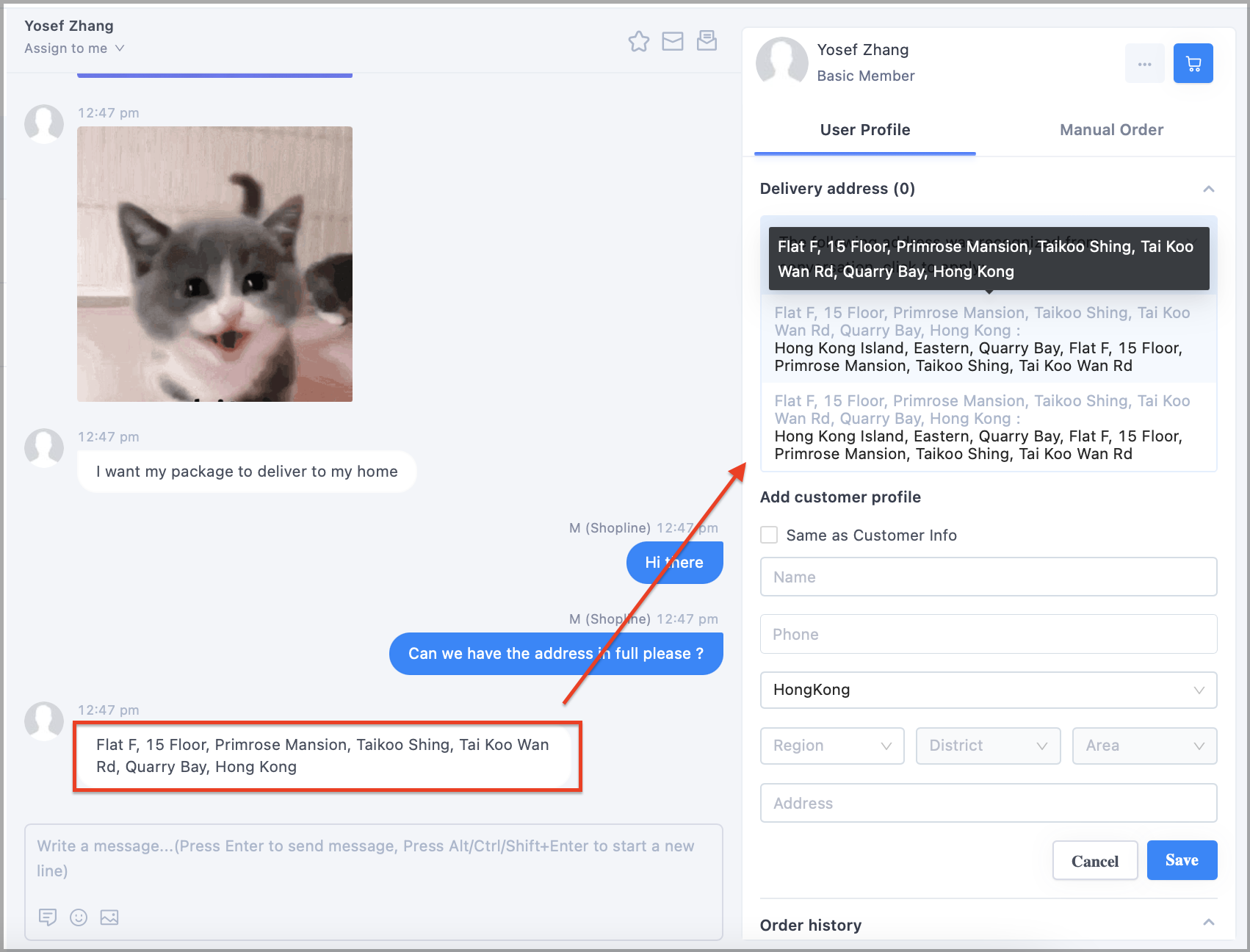Click the Yosef Zhang chat header name
The height and width of the screenshot is (952, 1250).
pos(69,26)
